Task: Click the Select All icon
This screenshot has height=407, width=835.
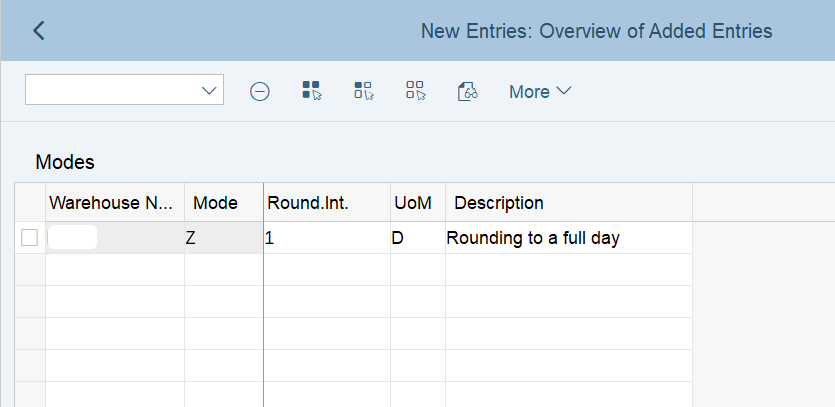Action: point(312,91)
